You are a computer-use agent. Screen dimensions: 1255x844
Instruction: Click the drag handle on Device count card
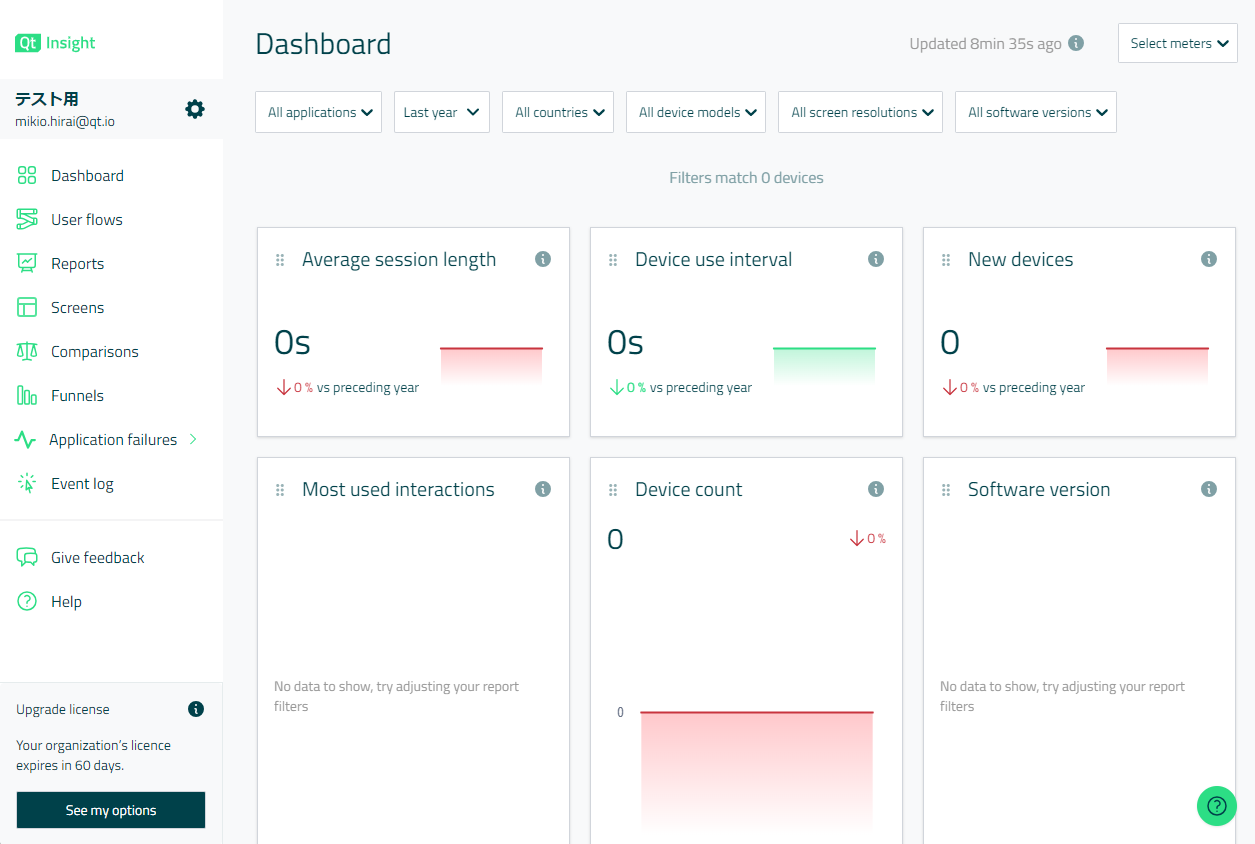click(x=613, y=490)
